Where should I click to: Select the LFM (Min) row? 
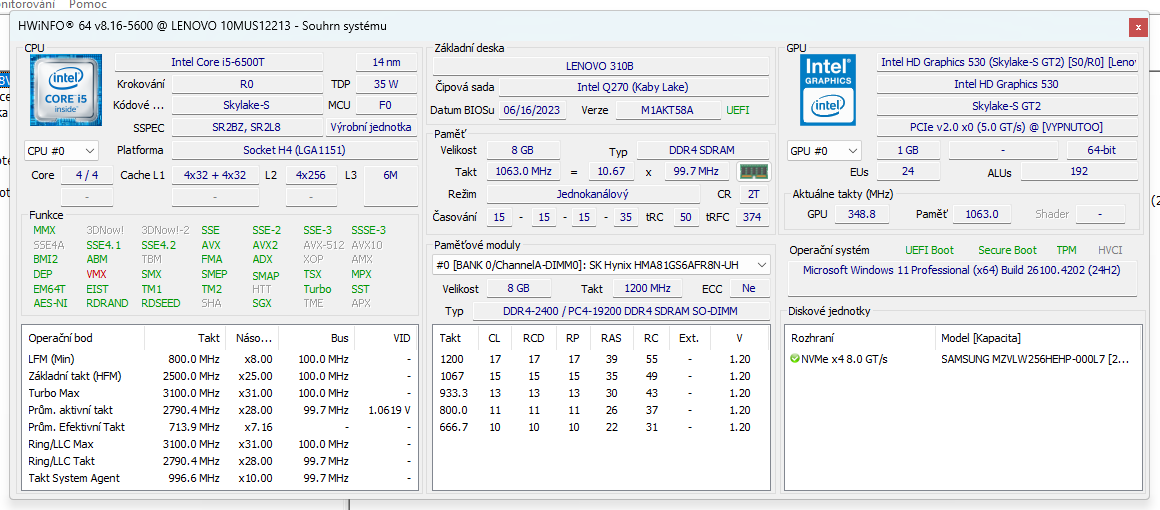pyautogui.click(x=219, y=359)
